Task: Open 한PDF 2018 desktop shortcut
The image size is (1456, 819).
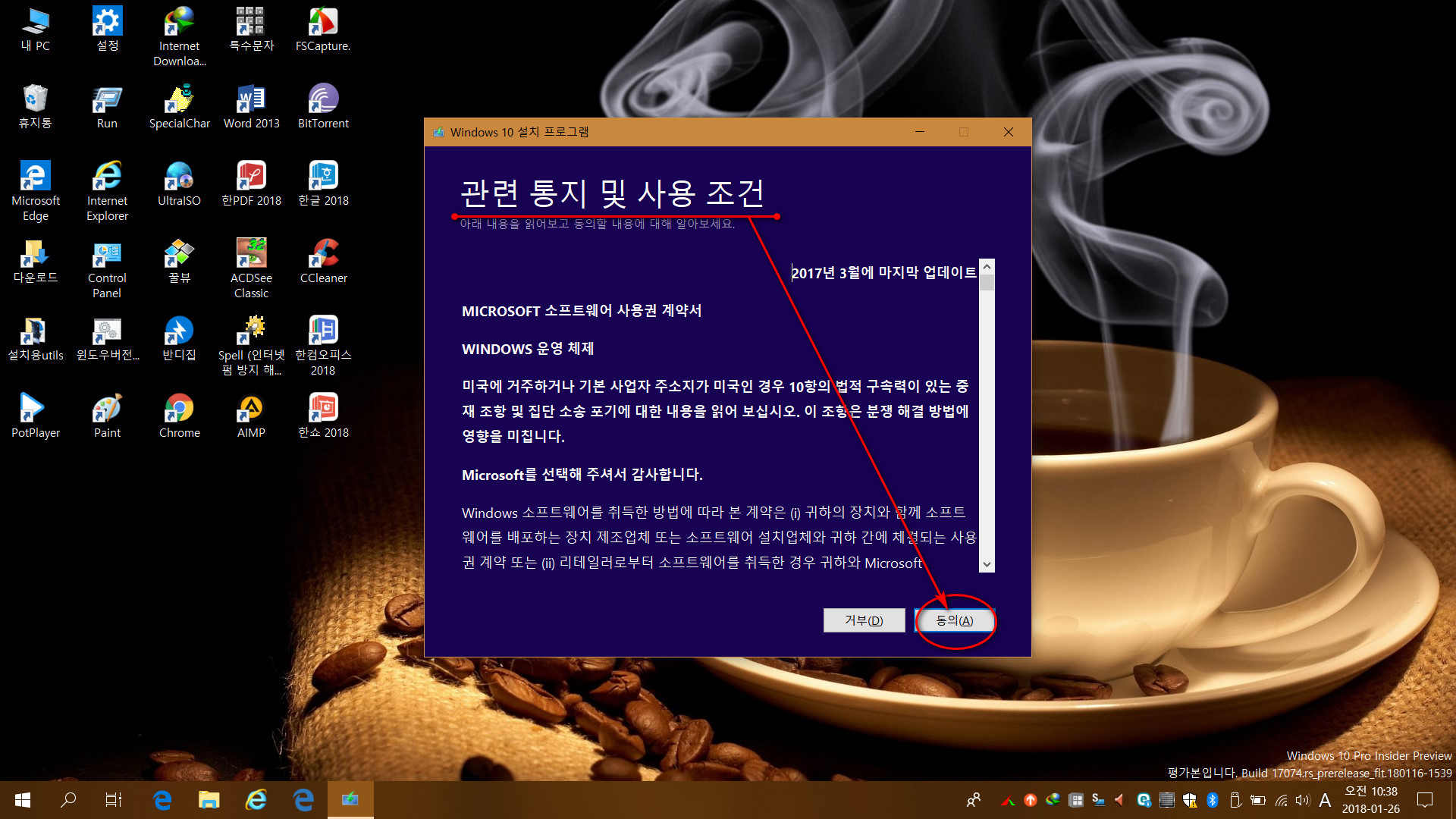Action: (252, 184)
